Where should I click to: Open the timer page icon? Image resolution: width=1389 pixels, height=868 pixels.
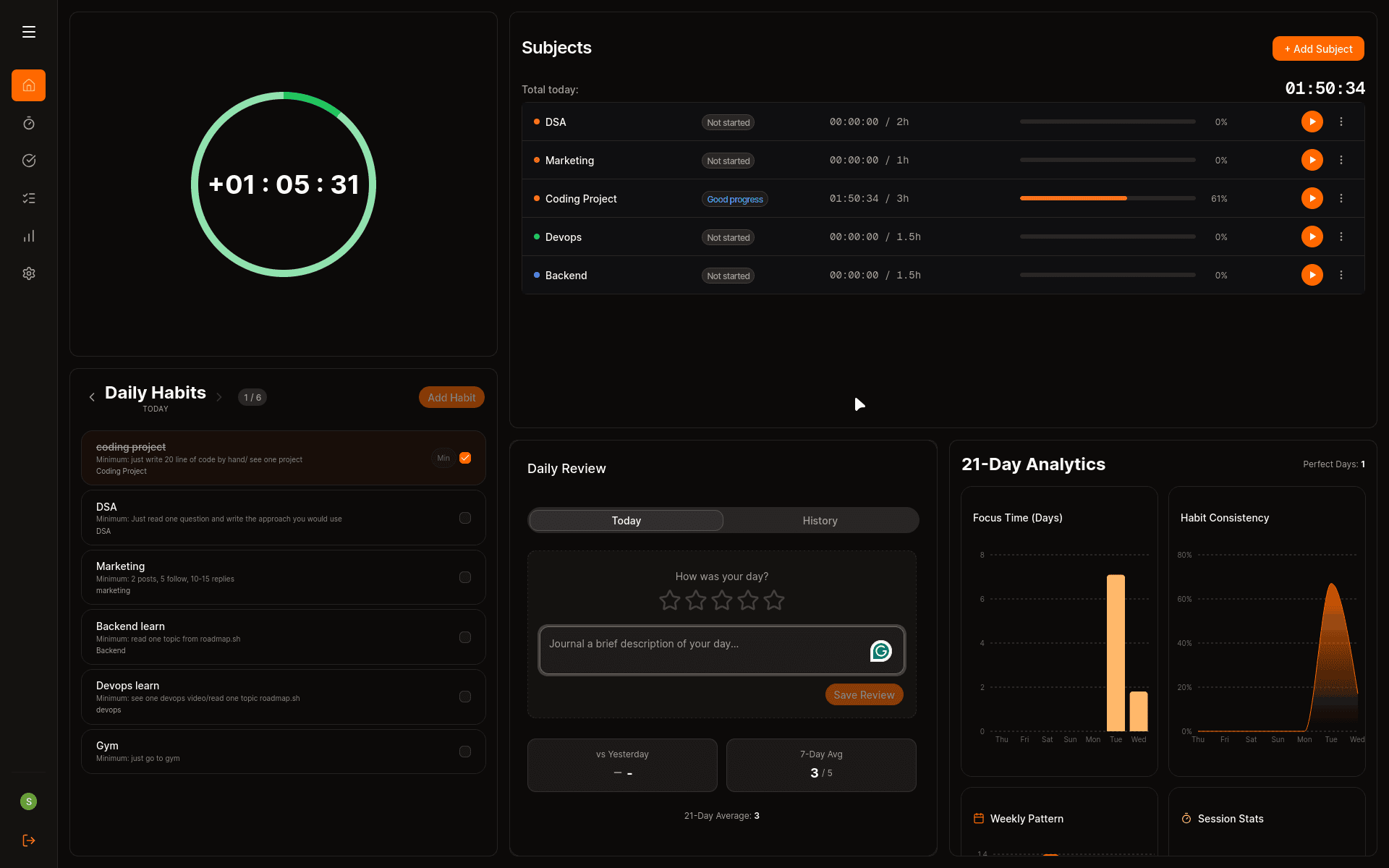click(x=29, y=123)
